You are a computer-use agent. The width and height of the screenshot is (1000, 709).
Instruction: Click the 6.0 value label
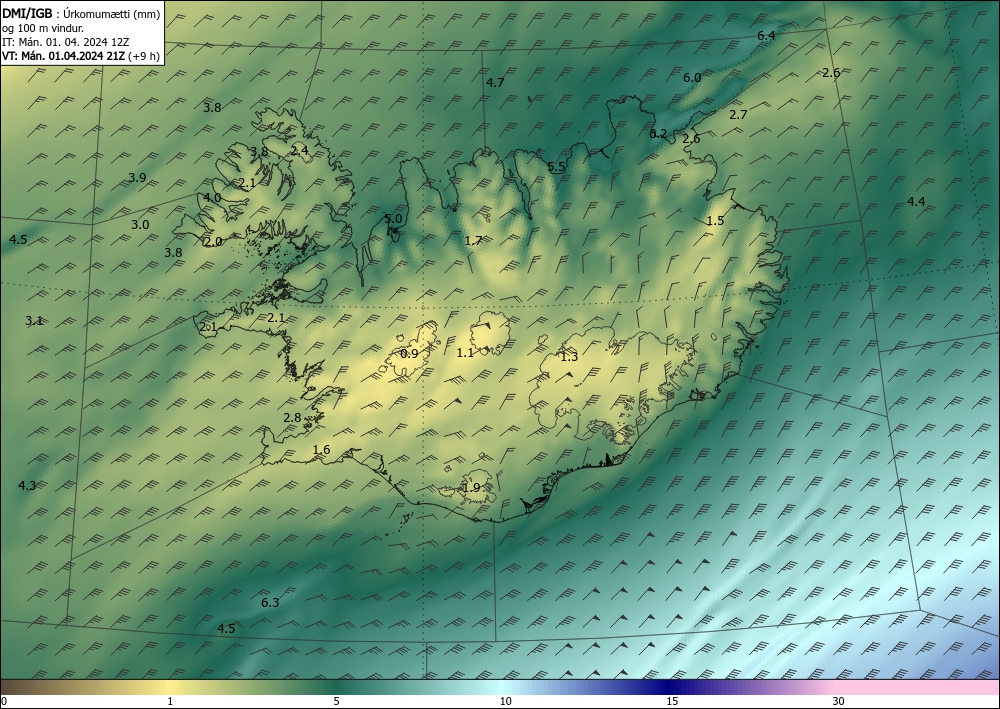[x=692, y=78]
